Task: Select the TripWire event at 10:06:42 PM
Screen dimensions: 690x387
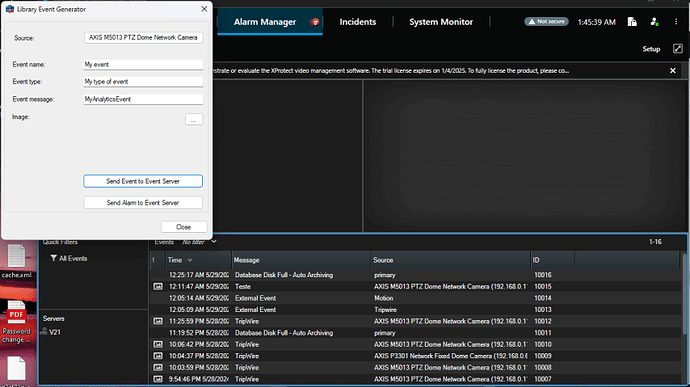Action: (415, 344)
